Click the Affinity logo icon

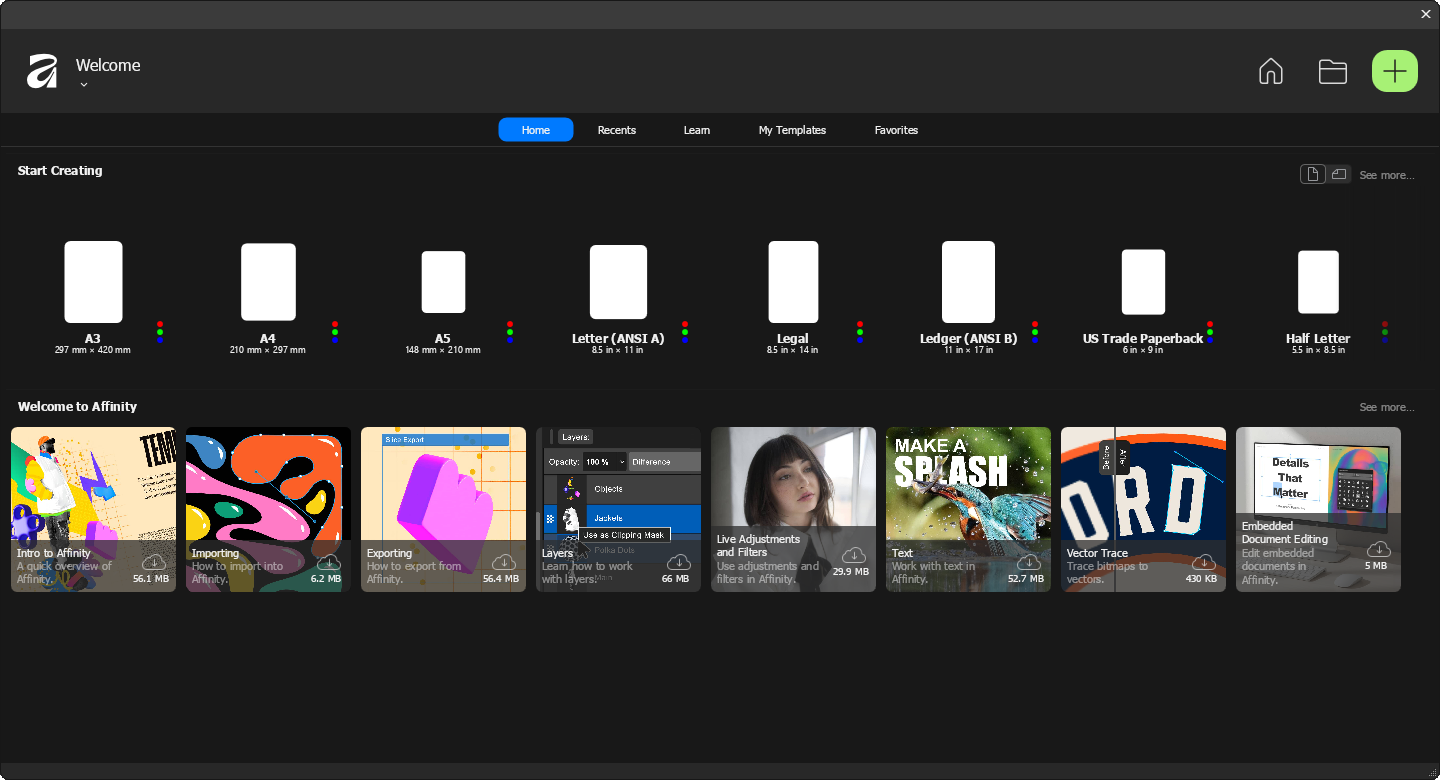click(42, 71)
